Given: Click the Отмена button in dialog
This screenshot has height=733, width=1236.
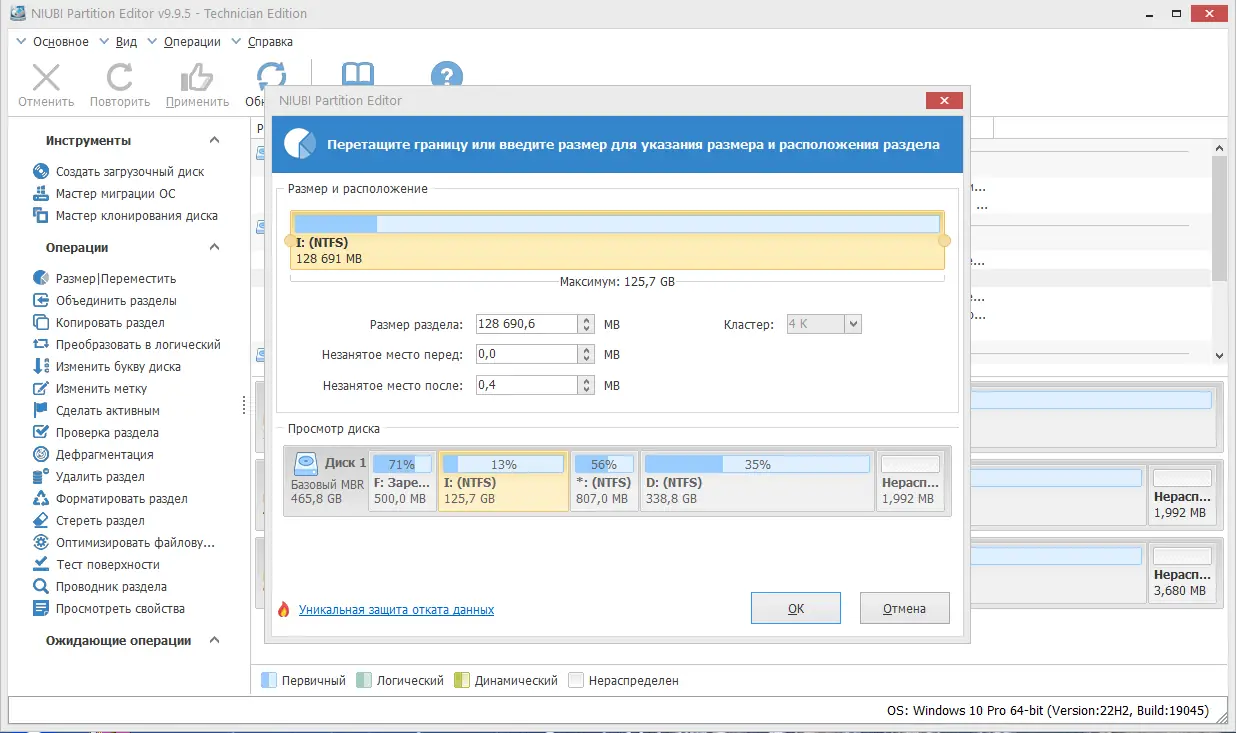Looking at the screenshot, I should click(x=904, y=608).
